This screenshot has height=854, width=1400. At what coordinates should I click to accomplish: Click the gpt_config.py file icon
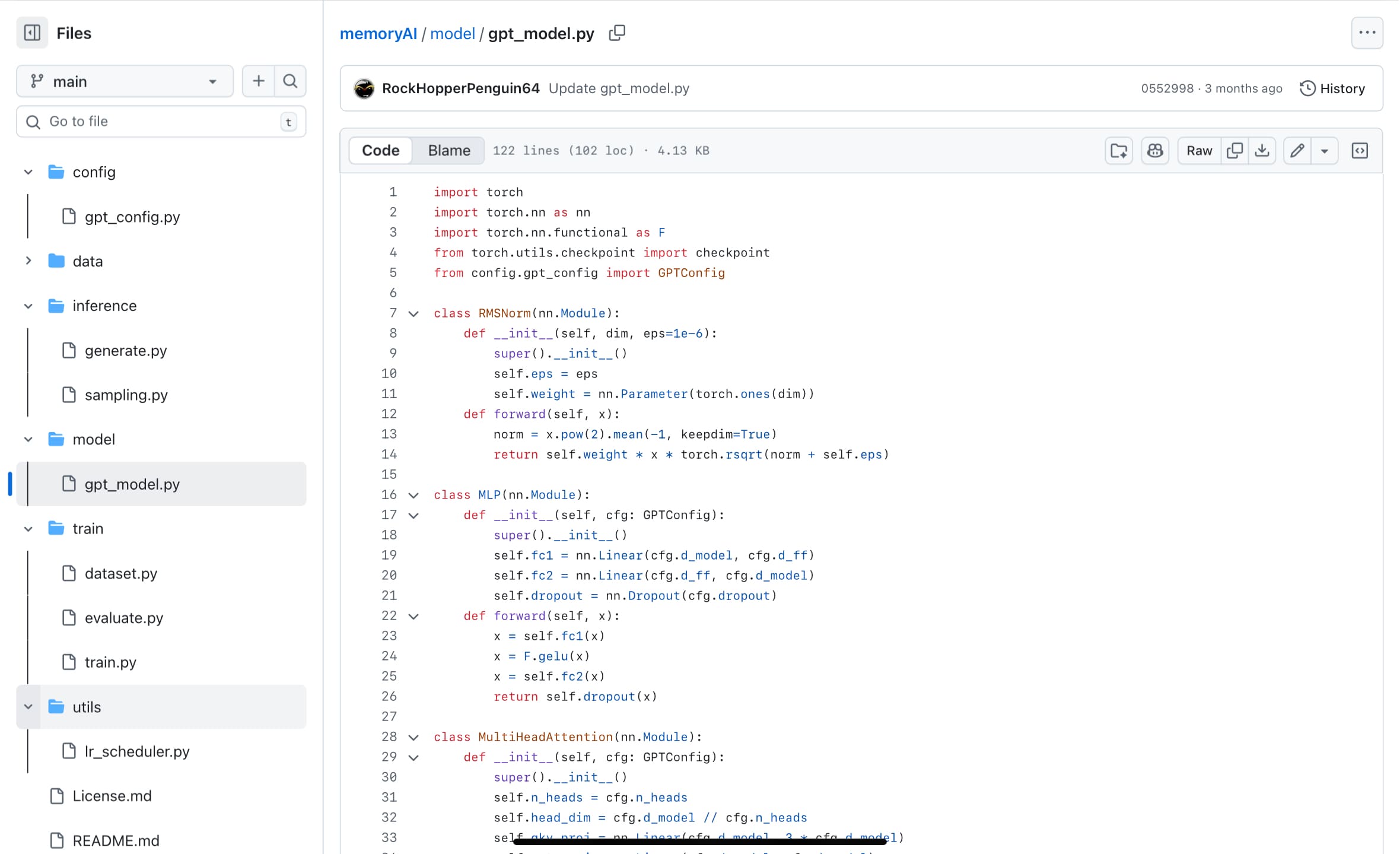(x=69, y=217)
